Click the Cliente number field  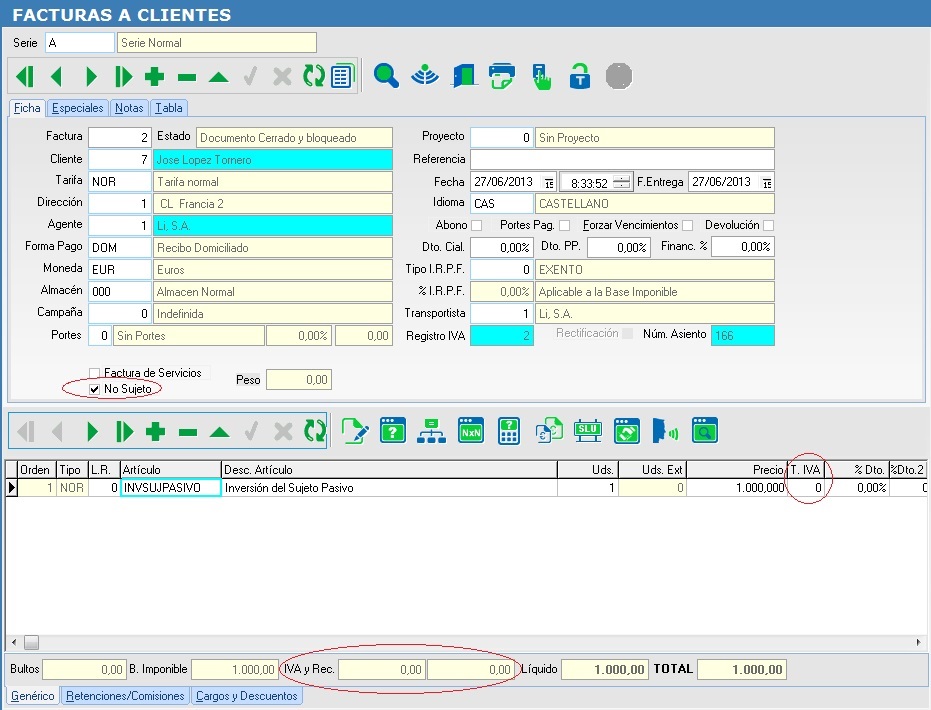120,160
